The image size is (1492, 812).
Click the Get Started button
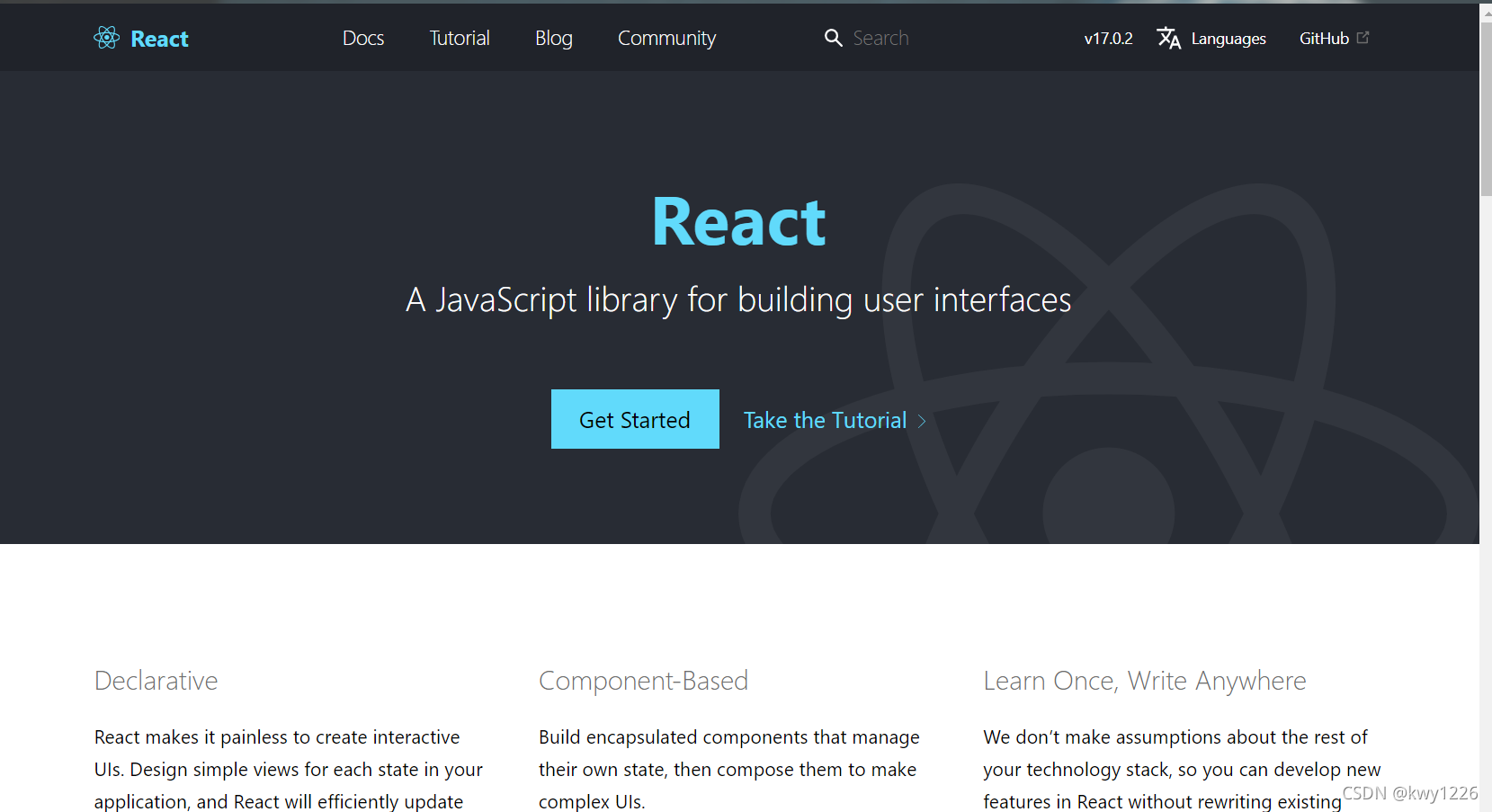635,419
